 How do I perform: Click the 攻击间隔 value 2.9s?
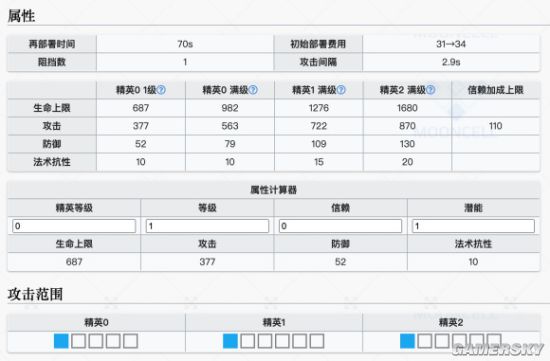pyautogui.click(x=451, y=62)
